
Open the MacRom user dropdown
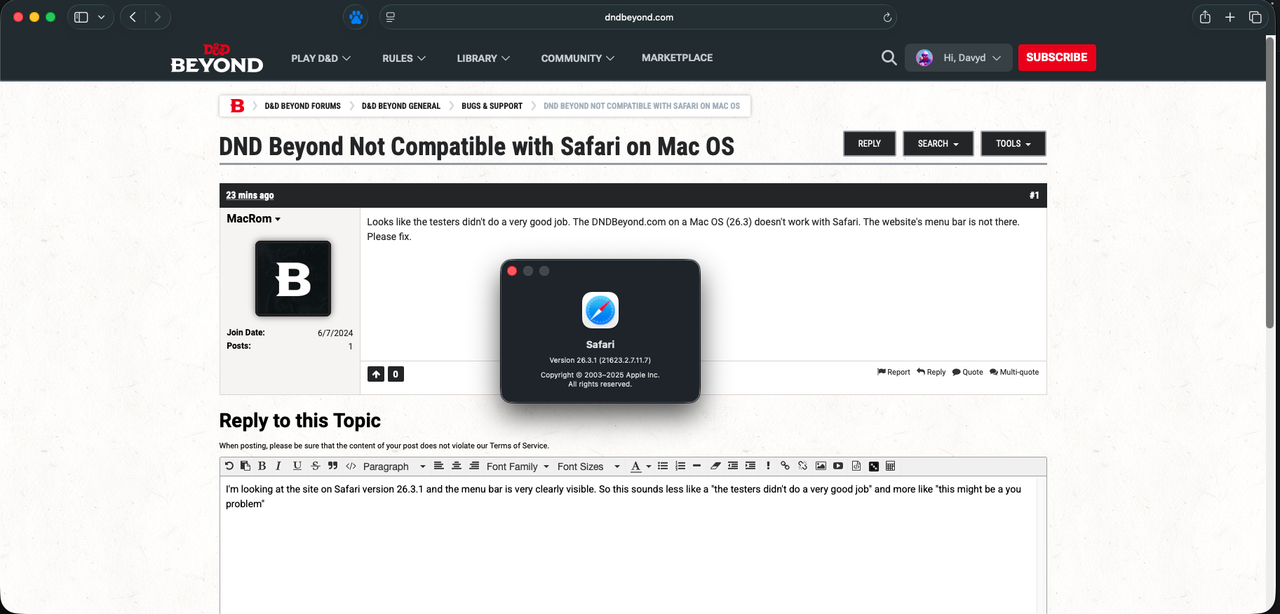(254, 219)
